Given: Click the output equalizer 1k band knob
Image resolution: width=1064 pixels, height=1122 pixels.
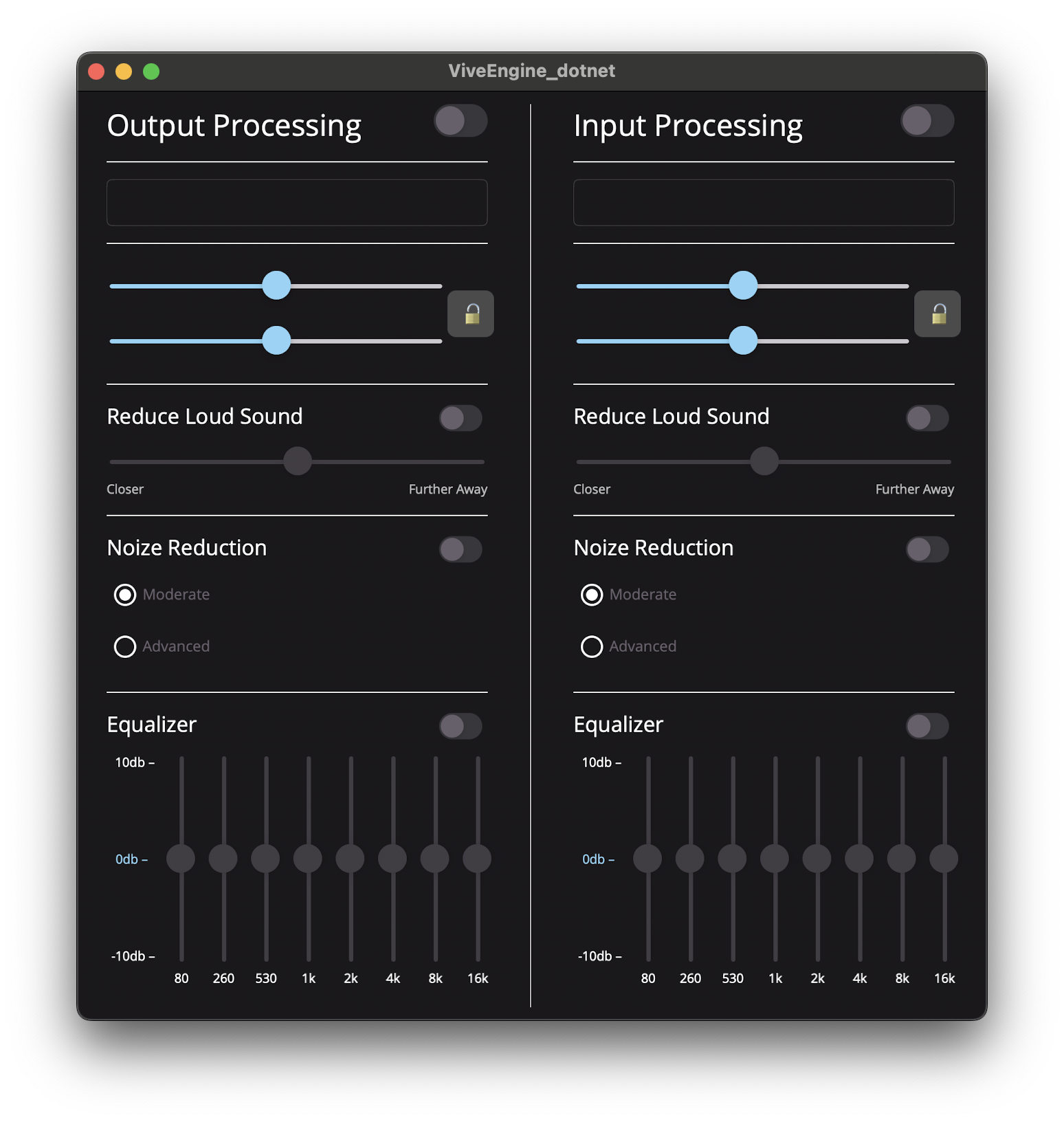Looking at the screenshot, I should tap(308, 859).
